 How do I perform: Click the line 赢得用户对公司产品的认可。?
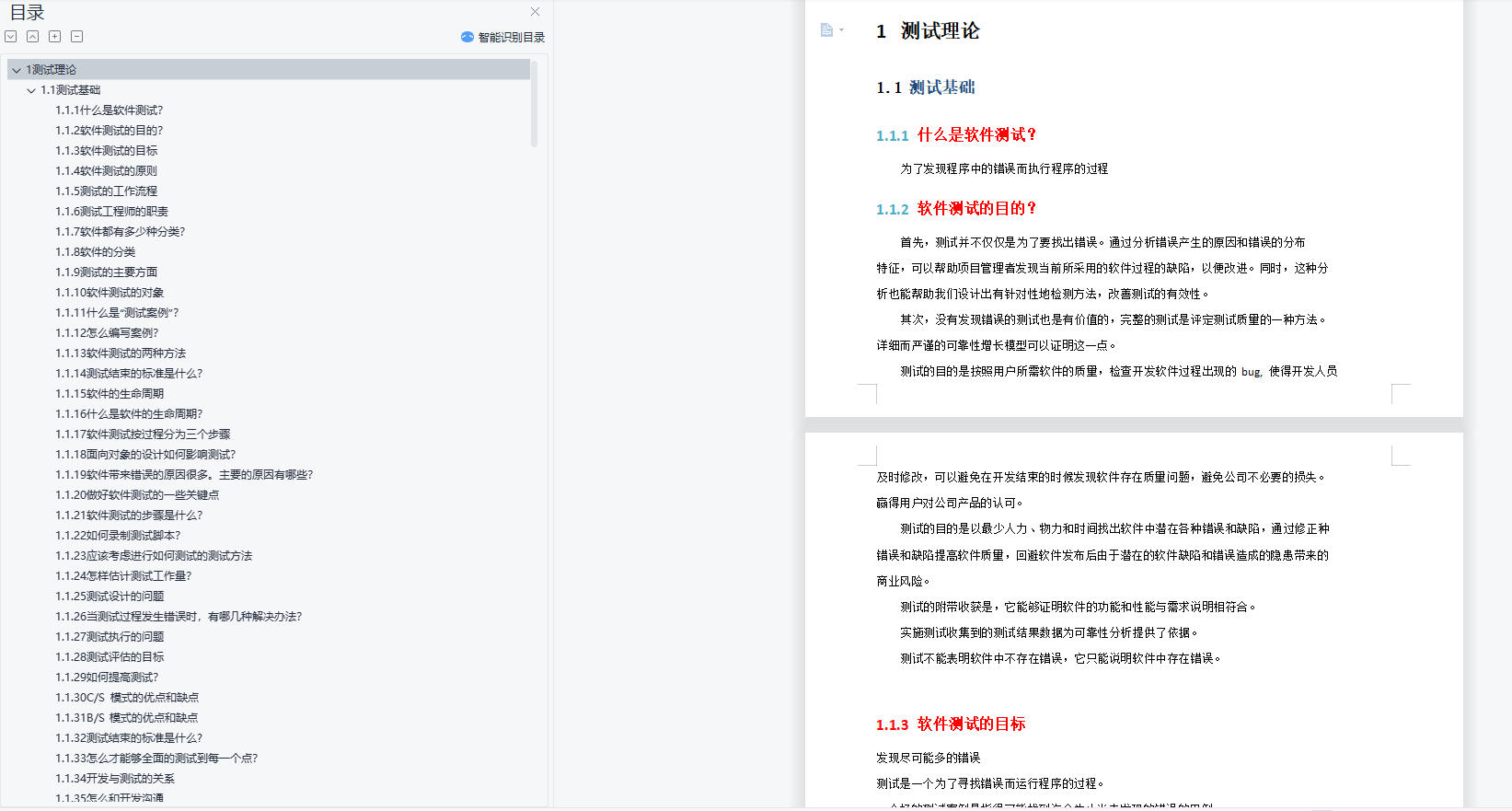(x=950, y=503)
